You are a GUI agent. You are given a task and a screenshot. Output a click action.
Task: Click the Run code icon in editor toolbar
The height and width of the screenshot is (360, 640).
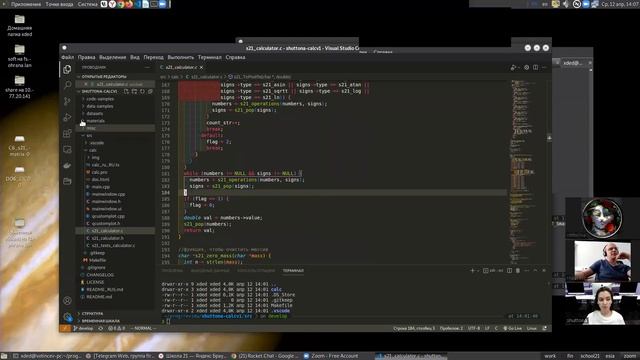point(513,68)
